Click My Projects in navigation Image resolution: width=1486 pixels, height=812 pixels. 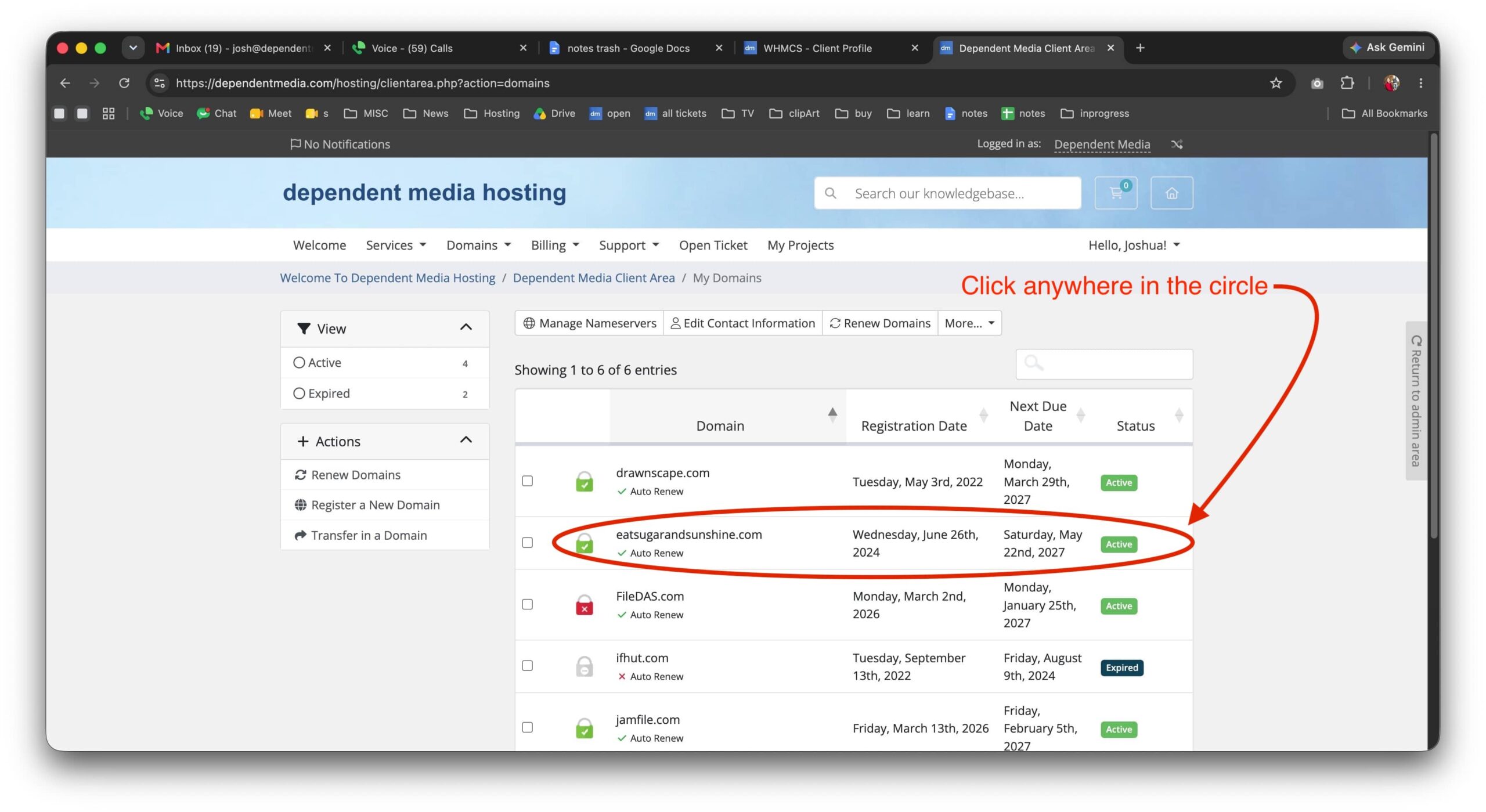pyautogui.click(x=800, y=245)
